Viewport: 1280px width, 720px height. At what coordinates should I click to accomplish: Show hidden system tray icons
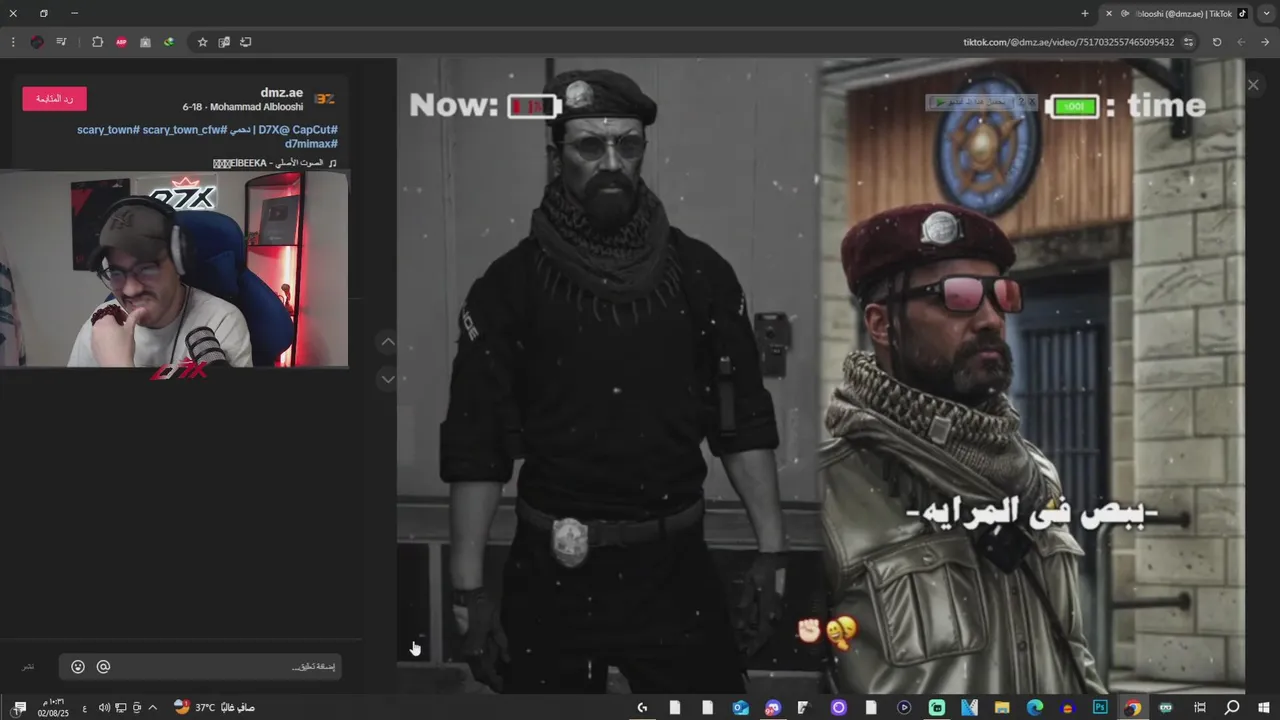pyautogui.click(x=152, y=707)
